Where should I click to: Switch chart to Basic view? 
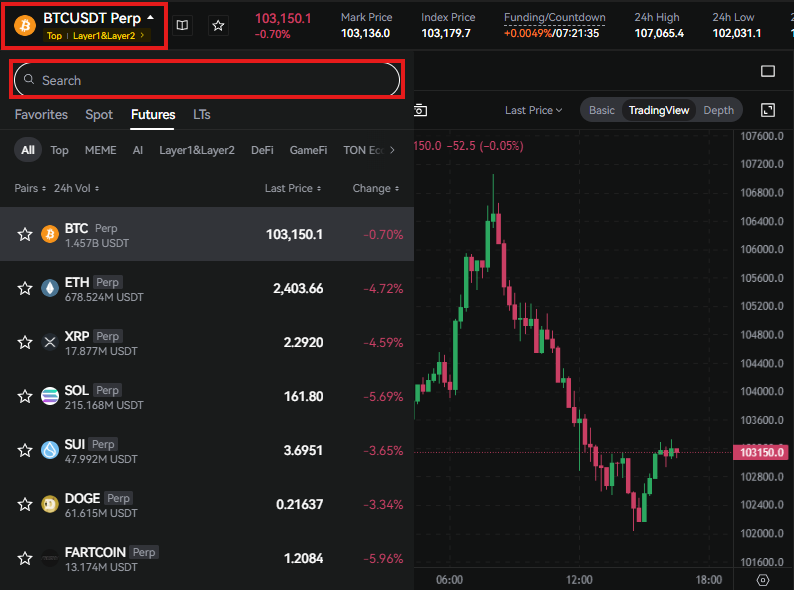pyautogui.click(x=602, y=110)
